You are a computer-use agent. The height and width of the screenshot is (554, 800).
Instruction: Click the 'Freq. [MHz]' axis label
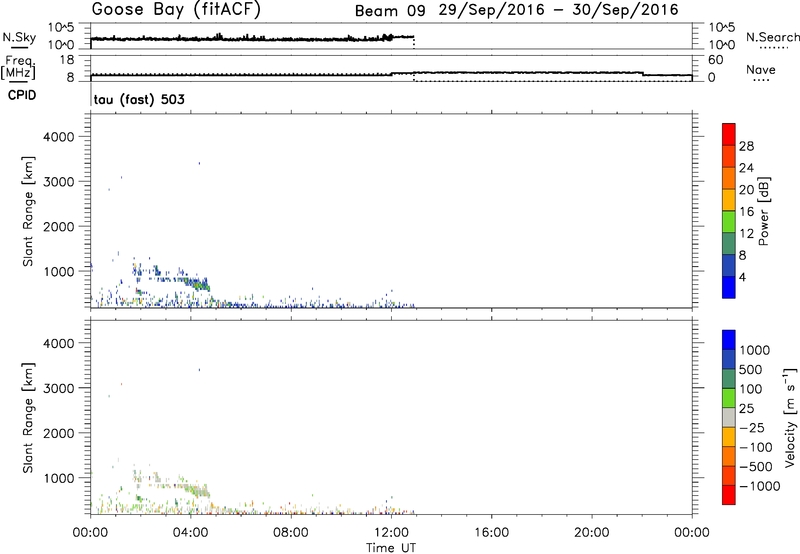pyautogui.click(x=18, y=67)
